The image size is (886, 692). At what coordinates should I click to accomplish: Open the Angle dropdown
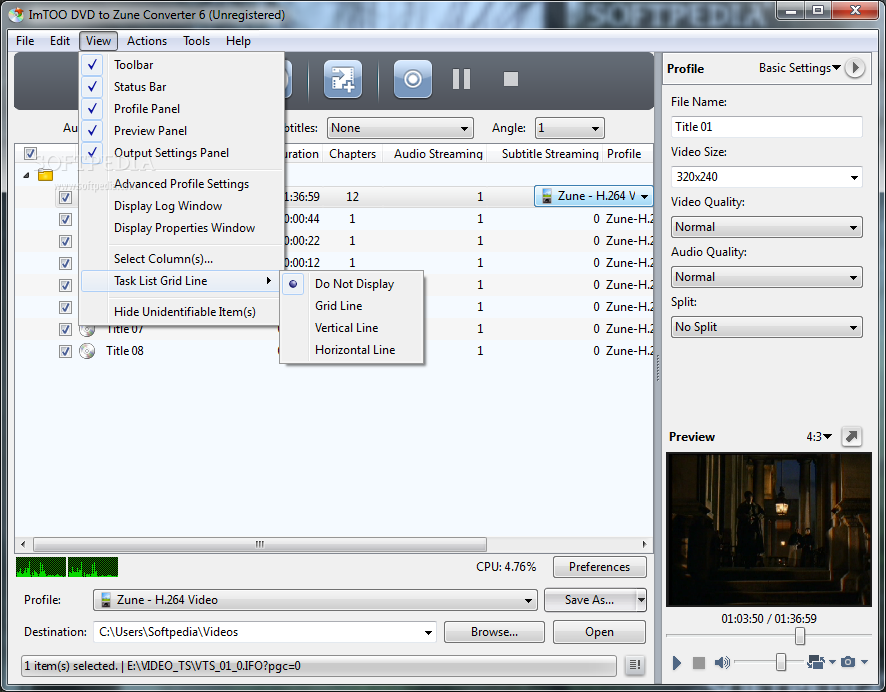coord(570,128)
